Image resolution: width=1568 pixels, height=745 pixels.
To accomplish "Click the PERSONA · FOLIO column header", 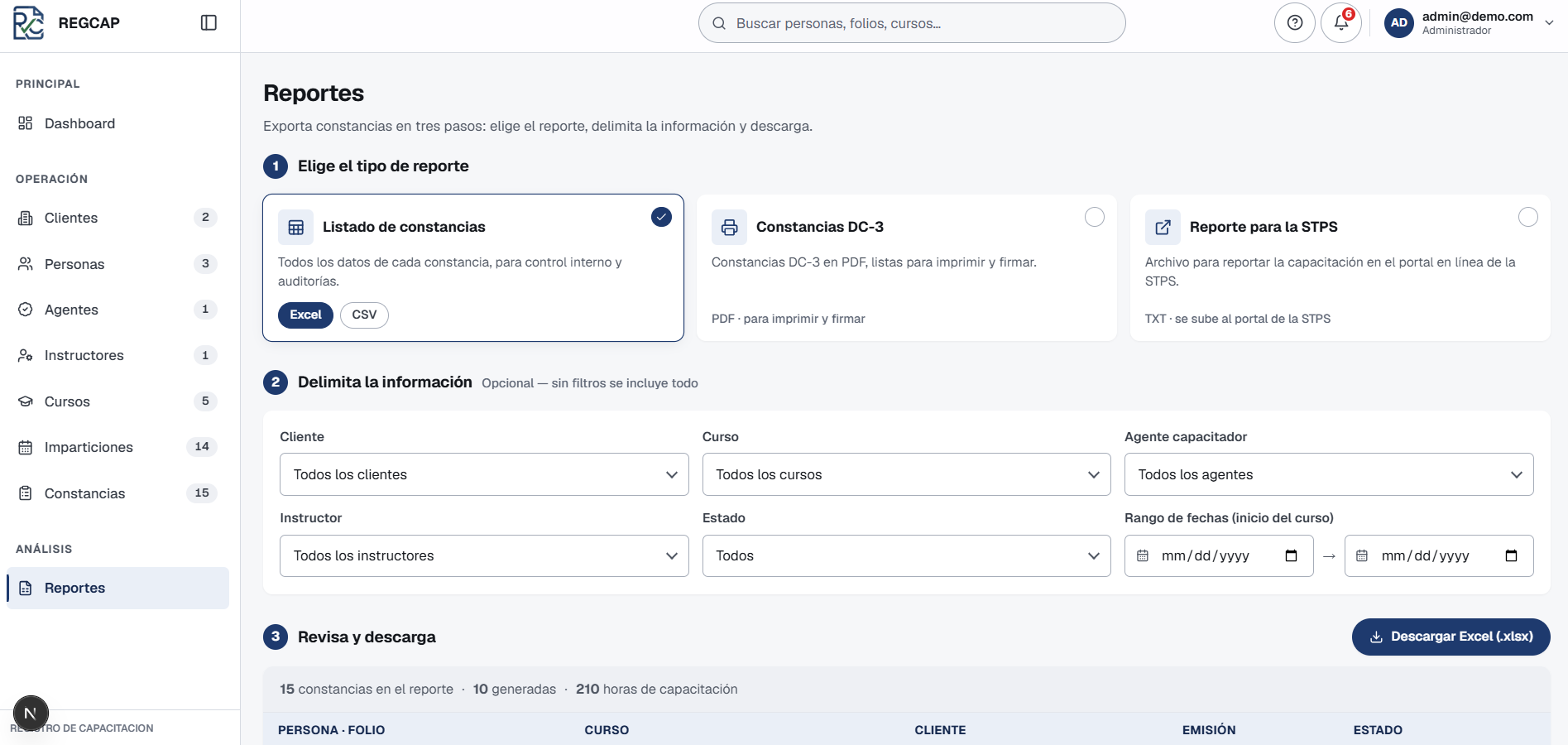I will point(331,730).
